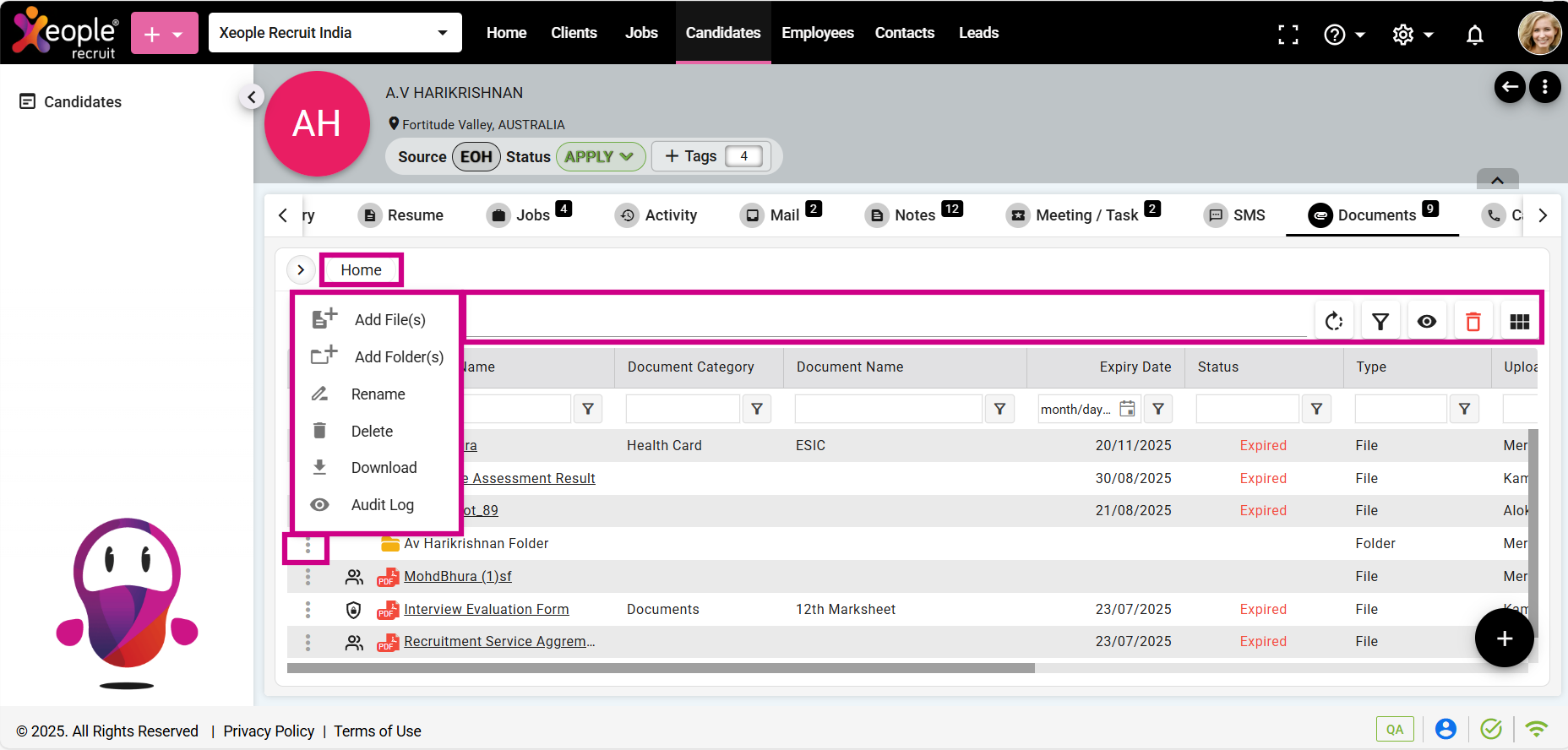Click the refresh icon in documents toolbar

(1334, 322)
